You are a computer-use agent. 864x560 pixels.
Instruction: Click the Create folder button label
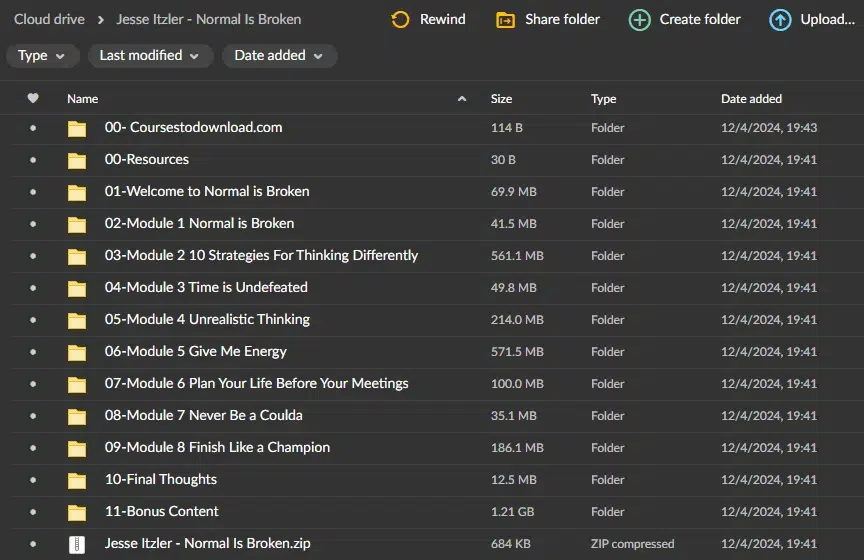coord(700,19)
